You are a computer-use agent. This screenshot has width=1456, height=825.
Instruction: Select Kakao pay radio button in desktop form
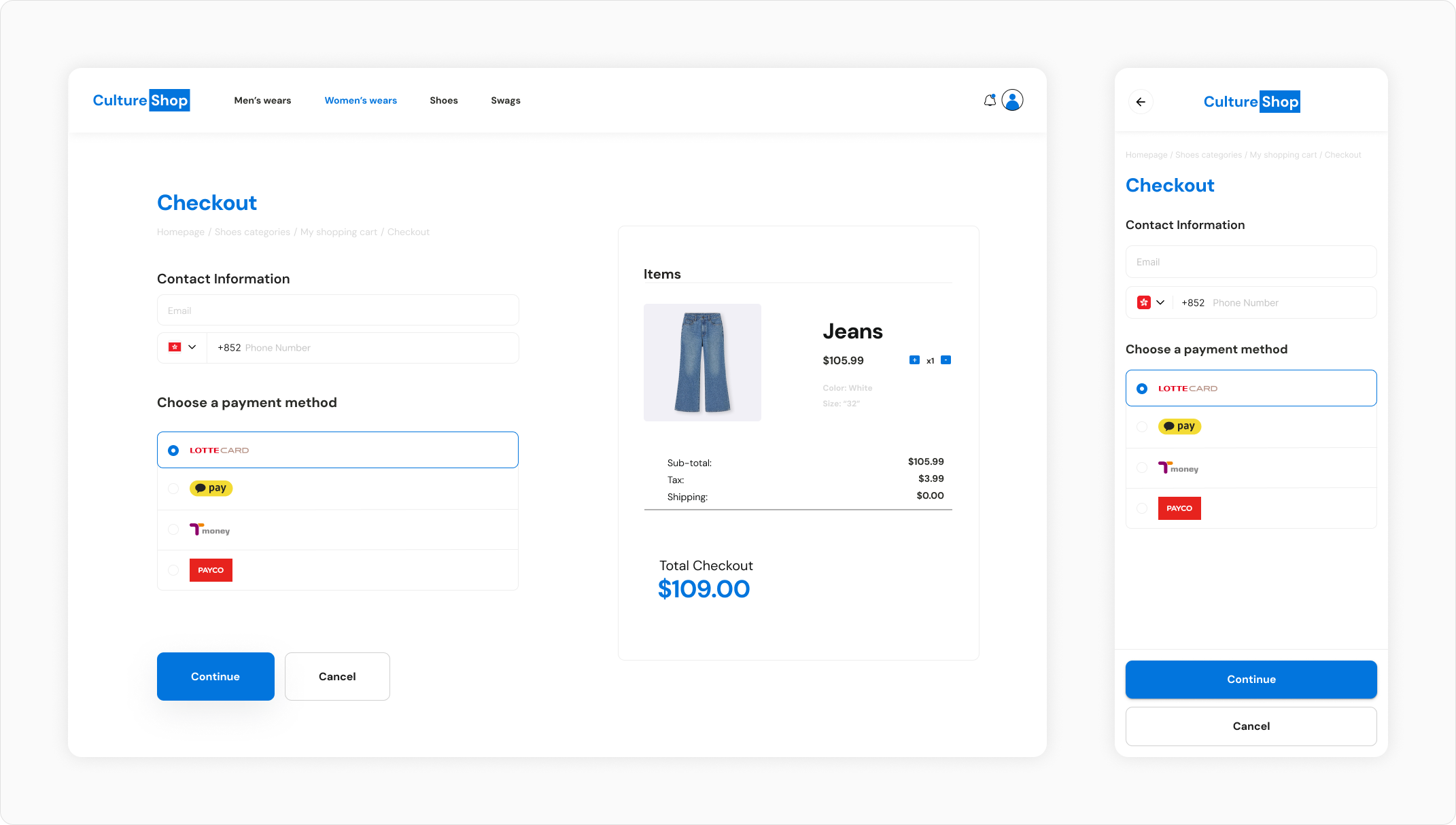point(173,489)
